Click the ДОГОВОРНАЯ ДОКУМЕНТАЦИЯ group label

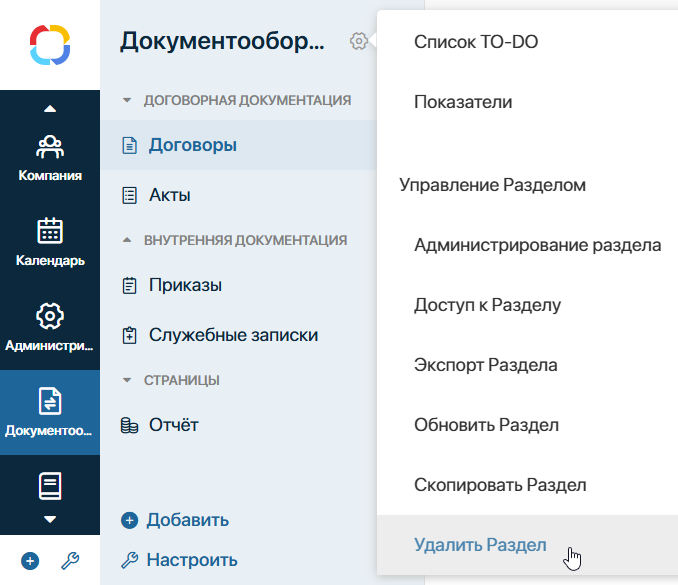point(247,100)
